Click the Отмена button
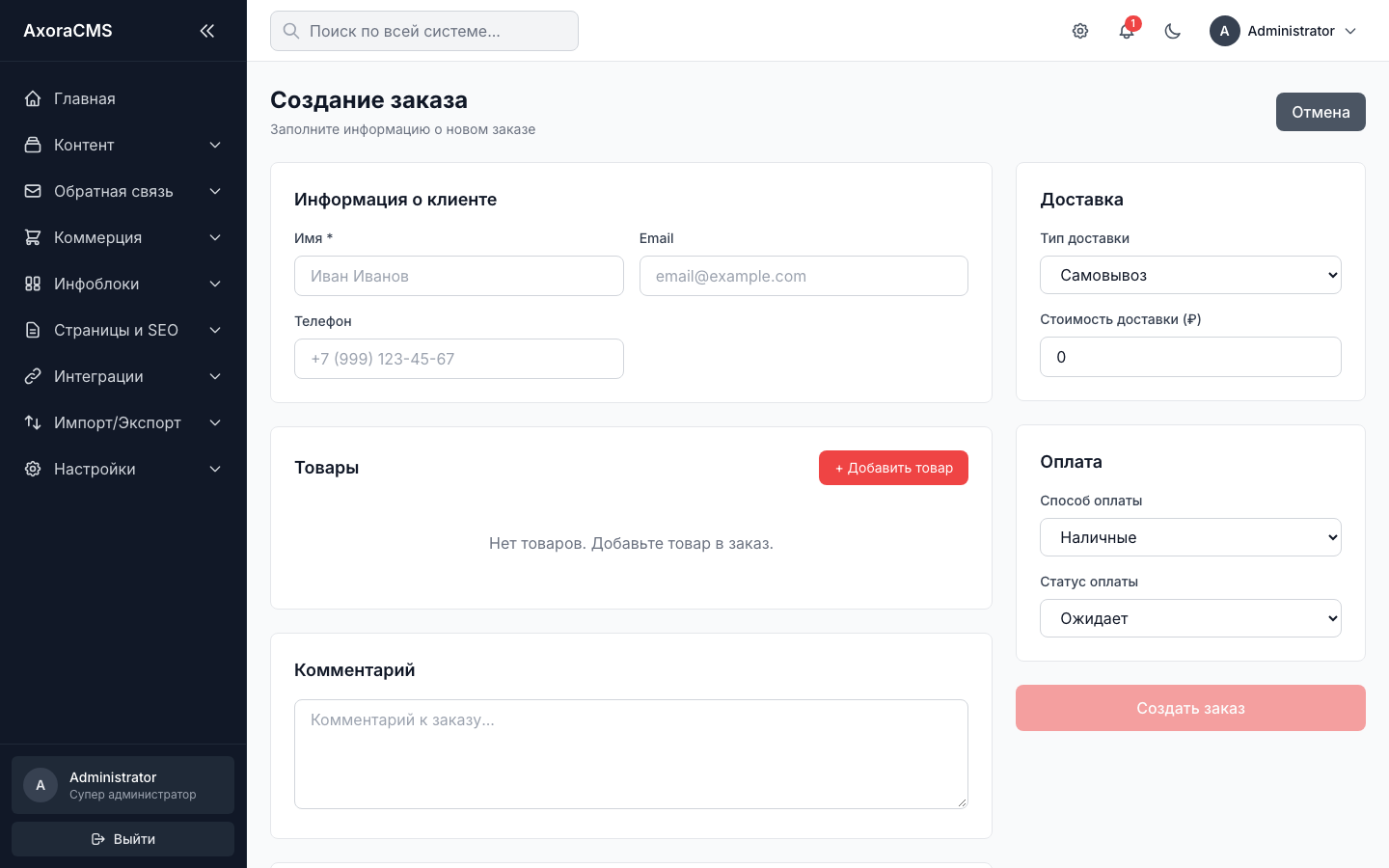Screen dimensions: 1389x868 (x=1321, y=112)
